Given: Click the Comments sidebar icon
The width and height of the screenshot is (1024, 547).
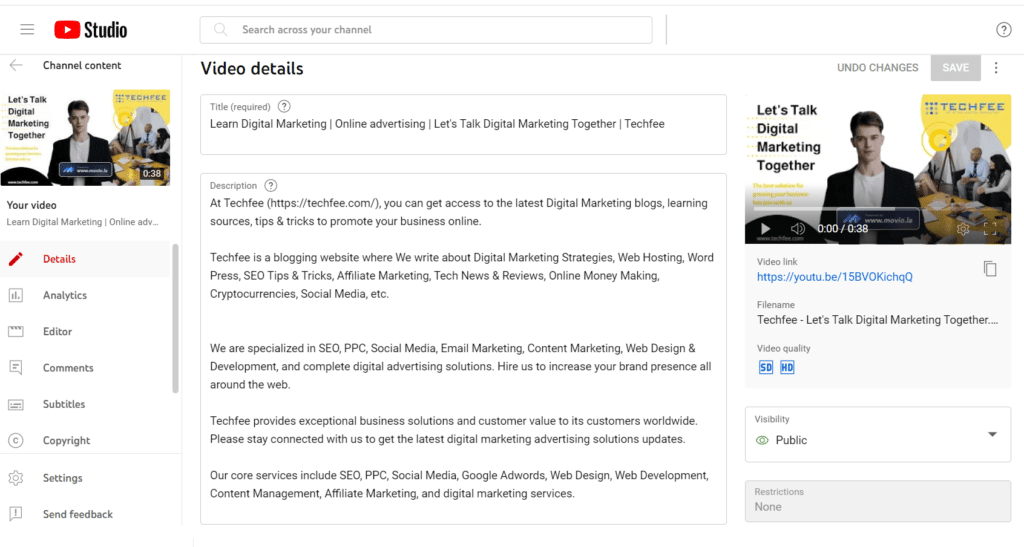Looking at the screenshot, I should click(x=16, y=367).
